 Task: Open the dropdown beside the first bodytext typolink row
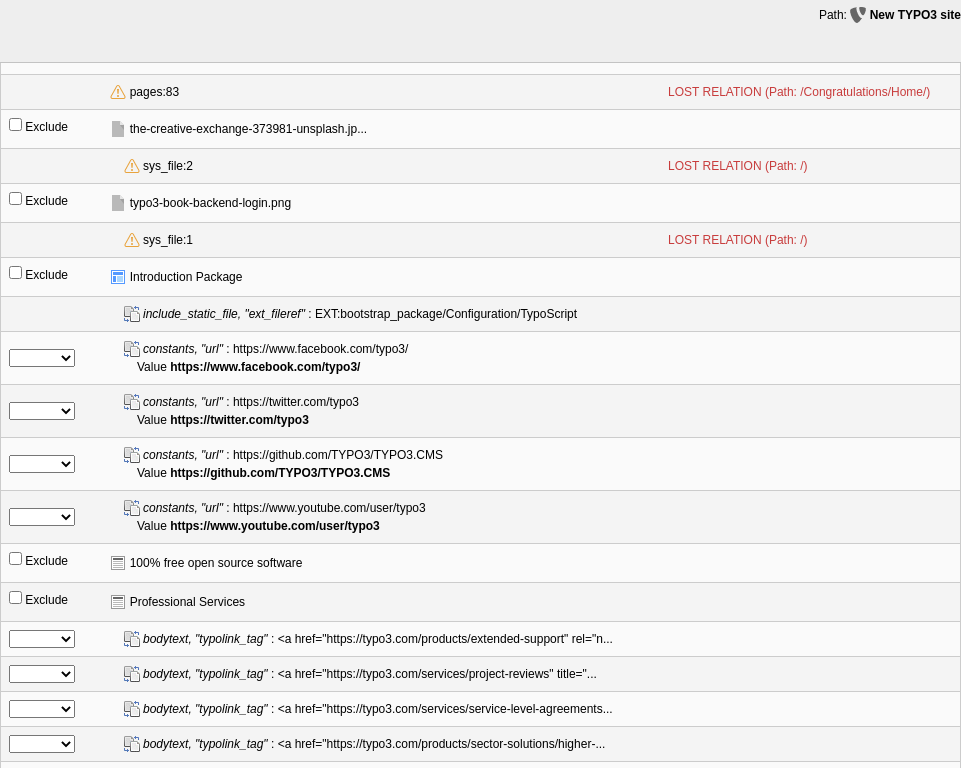pyautogui.click(x=41, y=638)
